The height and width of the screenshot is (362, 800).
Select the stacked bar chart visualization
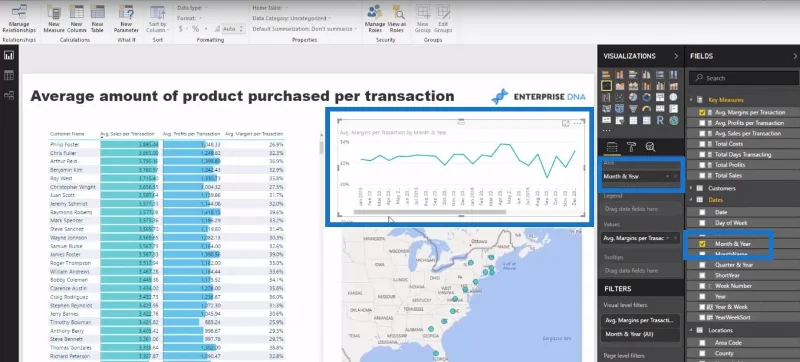point(606,74)
